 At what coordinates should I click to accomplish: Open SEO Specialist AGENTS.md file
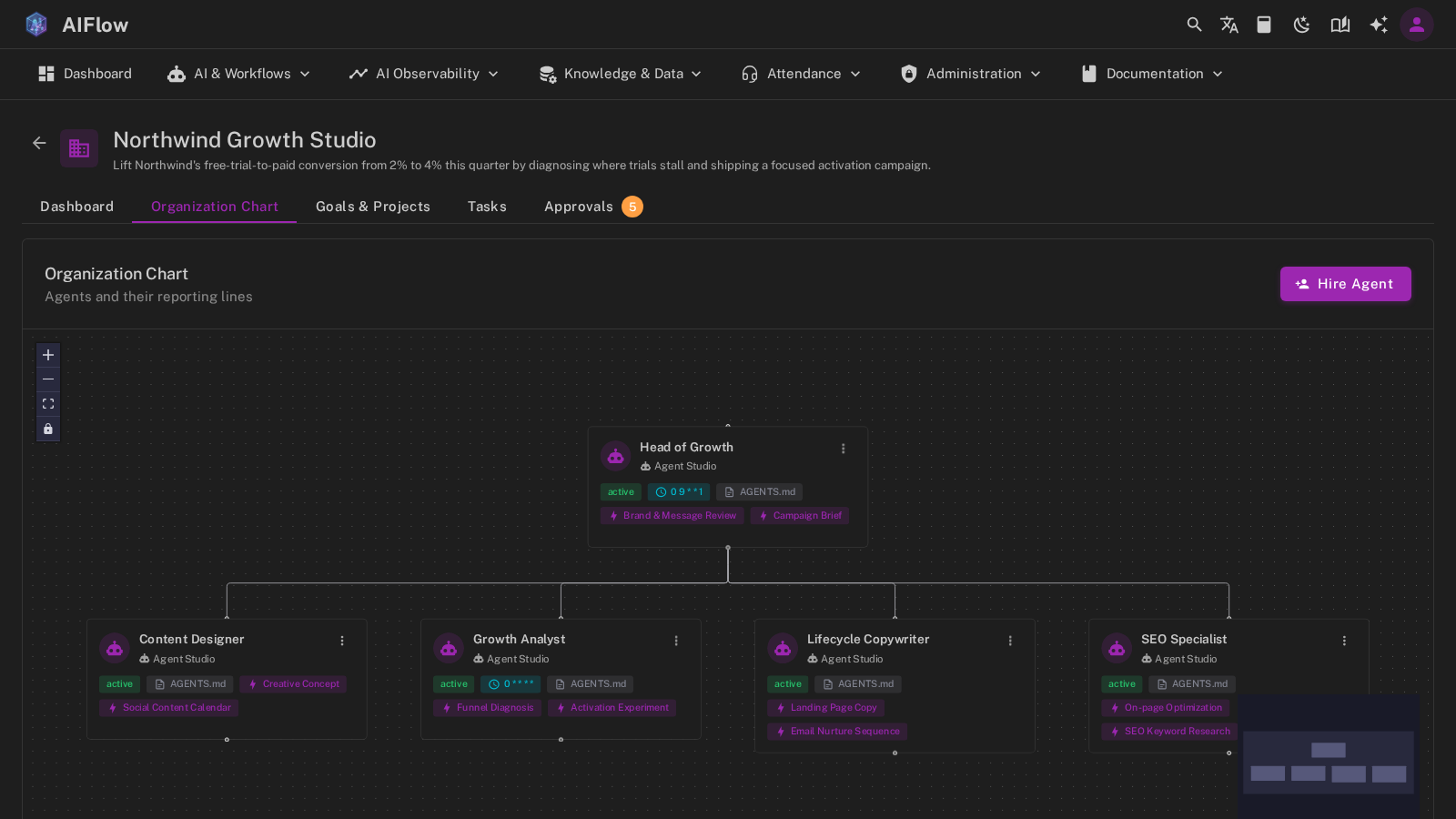(1192, 684)
